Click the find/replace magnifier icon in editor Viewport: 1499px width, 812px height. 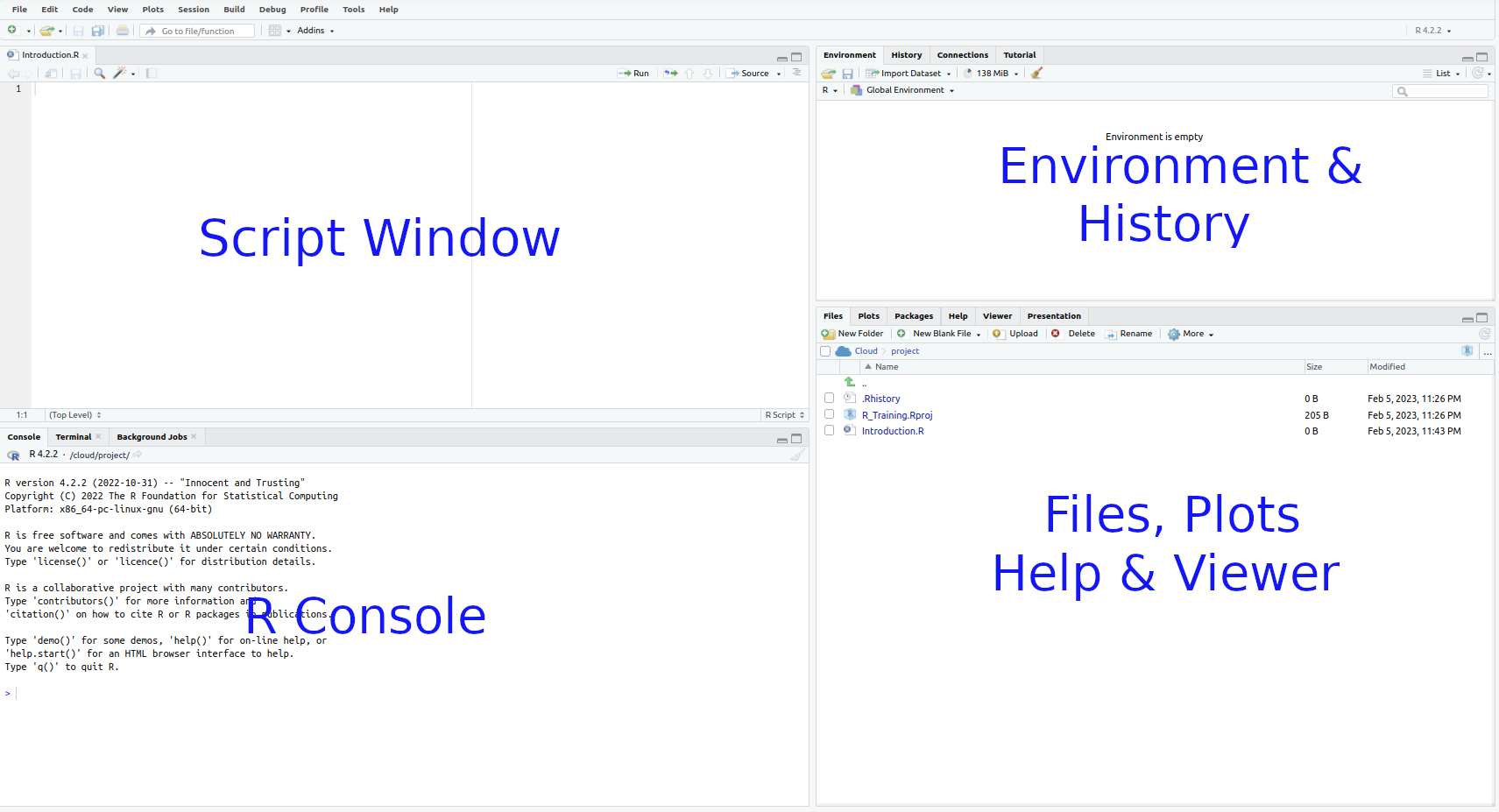point(99,74)
